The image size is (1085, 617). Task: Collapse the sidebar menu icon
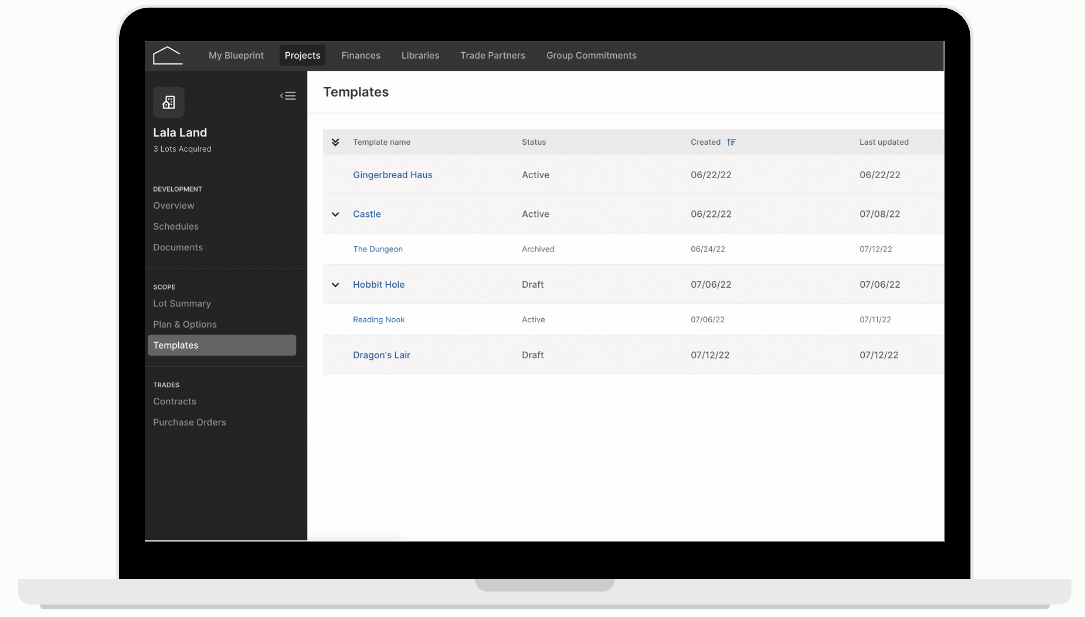[x=288, y=96]
